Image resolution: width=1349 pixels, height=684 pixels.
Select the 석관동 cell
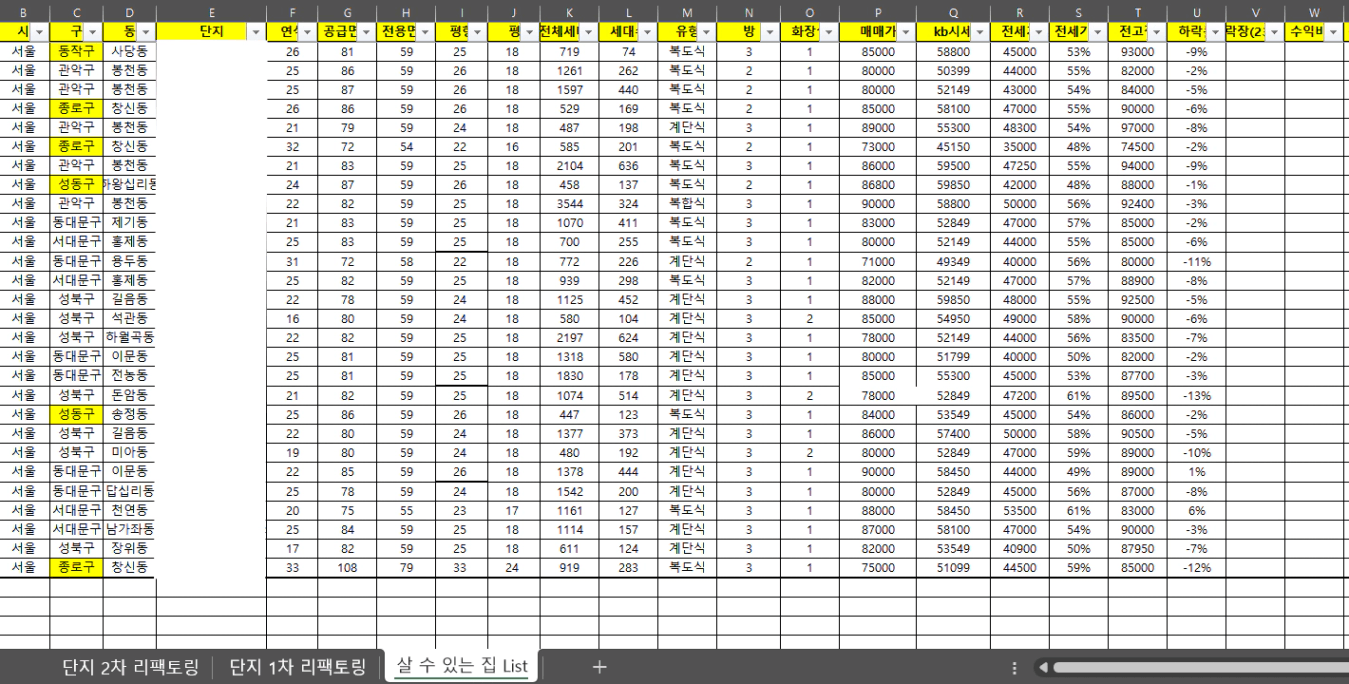pyautogui.click(x=129, y=317)
